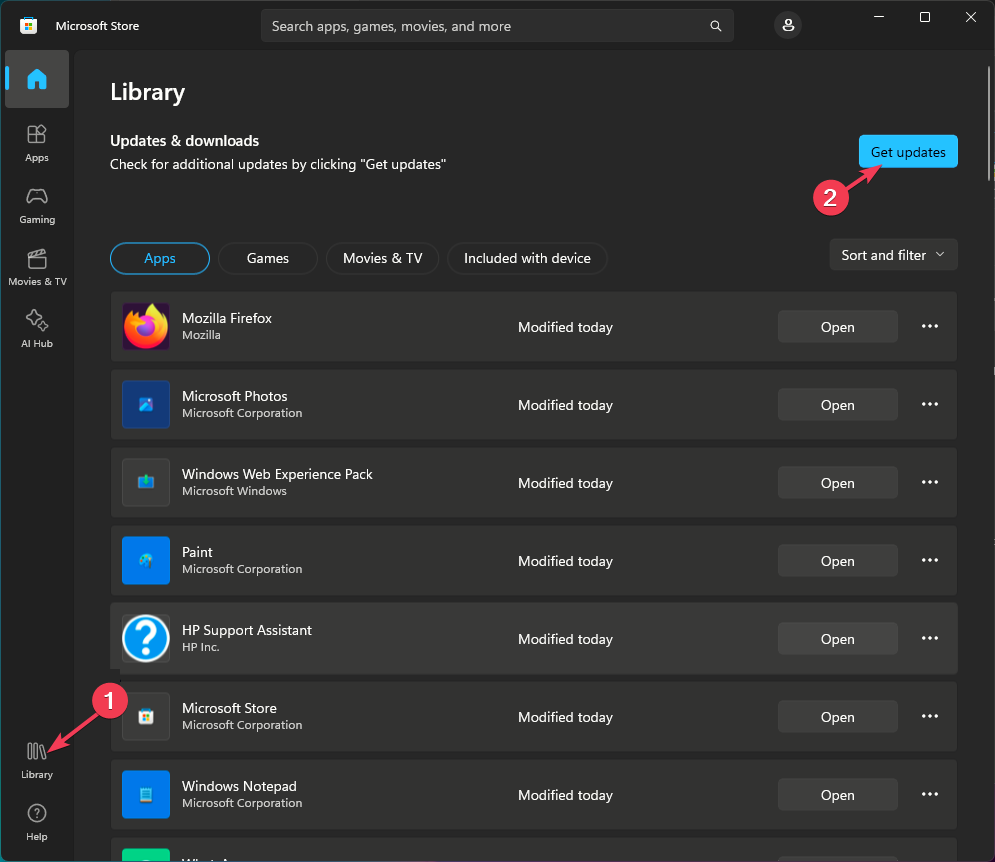The width and height of the screenshot is (995, 862).
Task: Click the Paint app name
Action: tap(197, 552)
